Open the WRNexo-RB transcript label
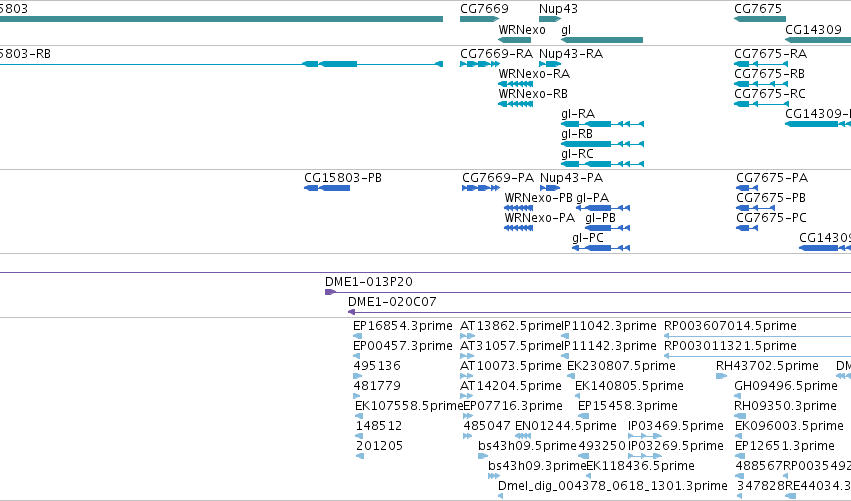The width and height of the screenshot is (851, 501). coord(533,94)
